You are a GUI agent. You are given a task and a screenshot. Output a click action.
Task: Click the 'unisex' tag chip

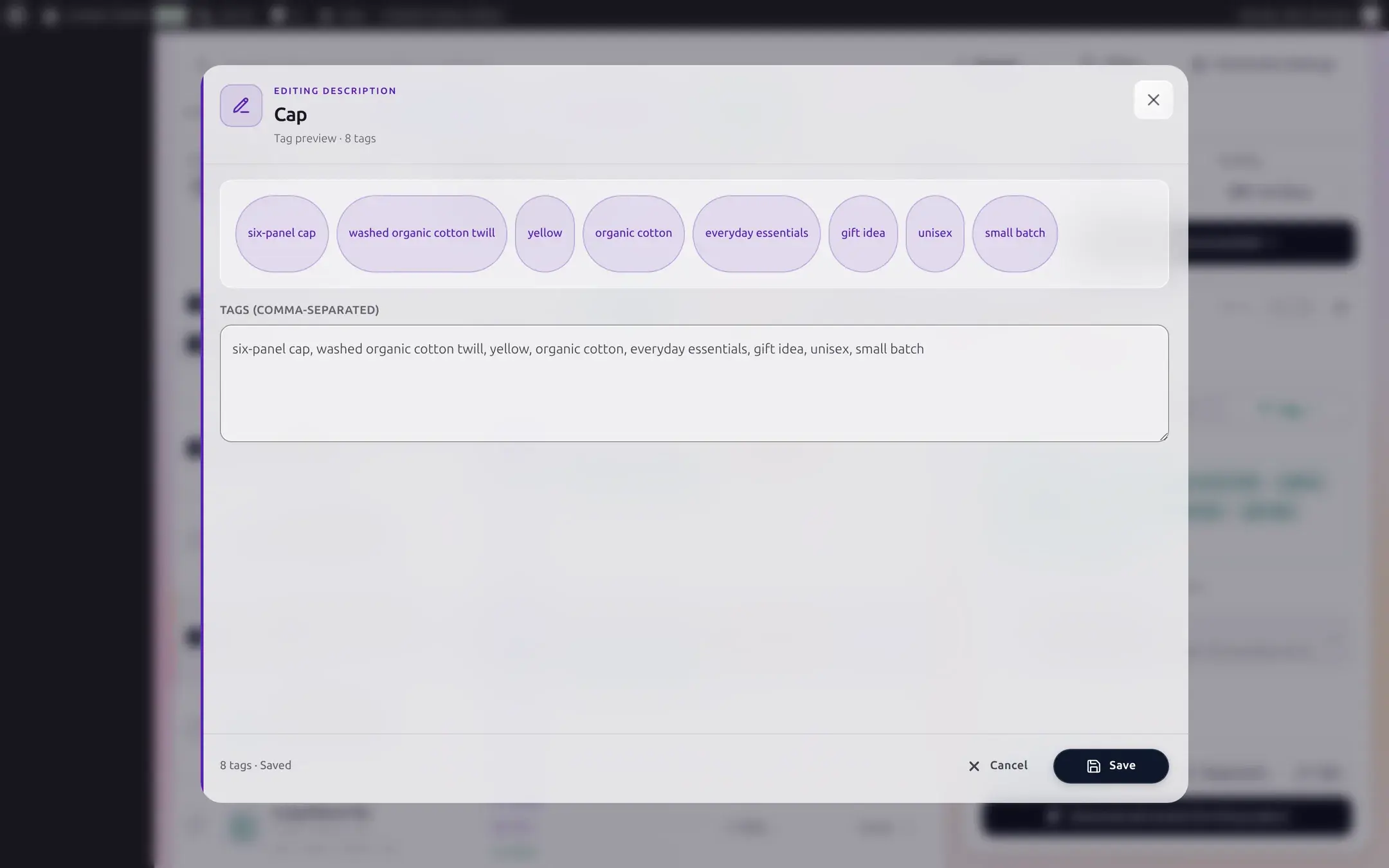click(935, 233)
